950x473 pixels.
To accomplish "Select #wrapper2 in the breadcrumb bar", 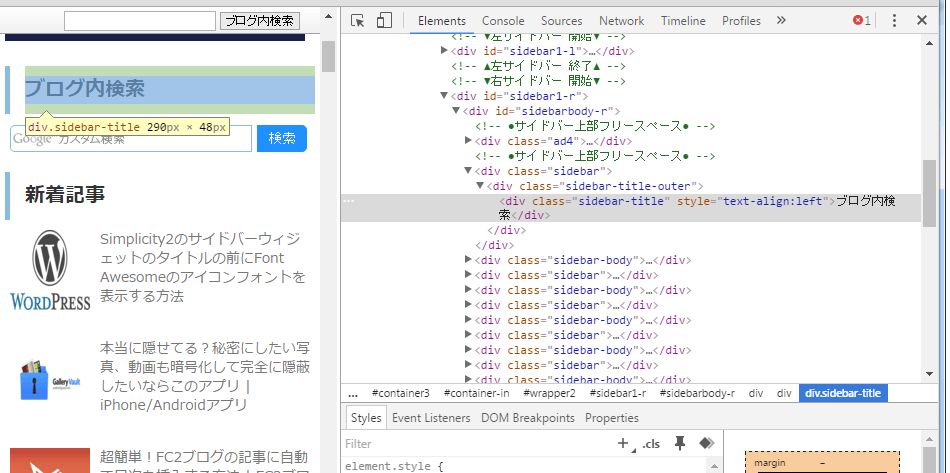I will tap(549, 394).
